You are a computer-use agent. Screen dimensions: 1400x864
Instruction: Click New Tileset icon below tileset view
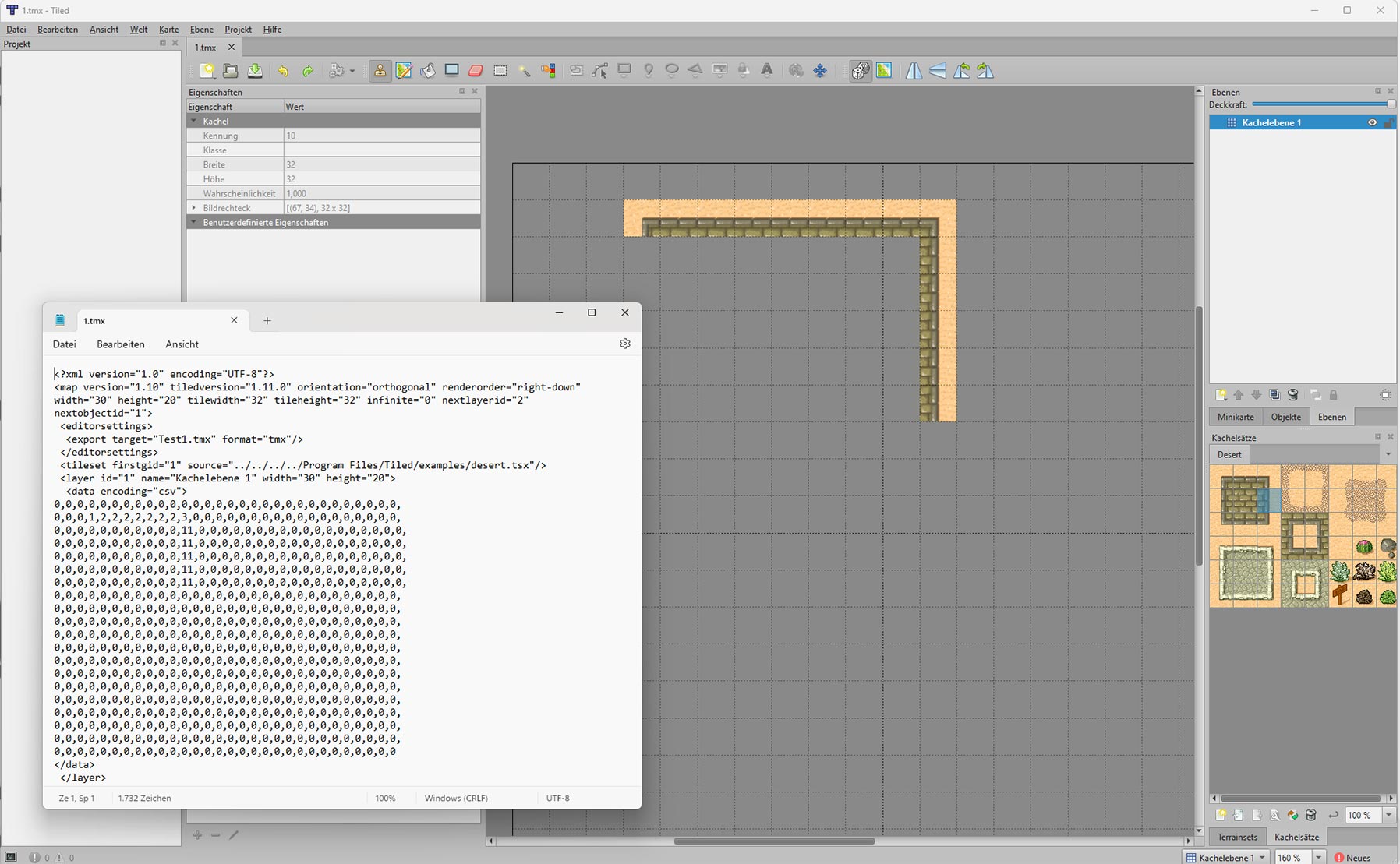click(1221, 815)
